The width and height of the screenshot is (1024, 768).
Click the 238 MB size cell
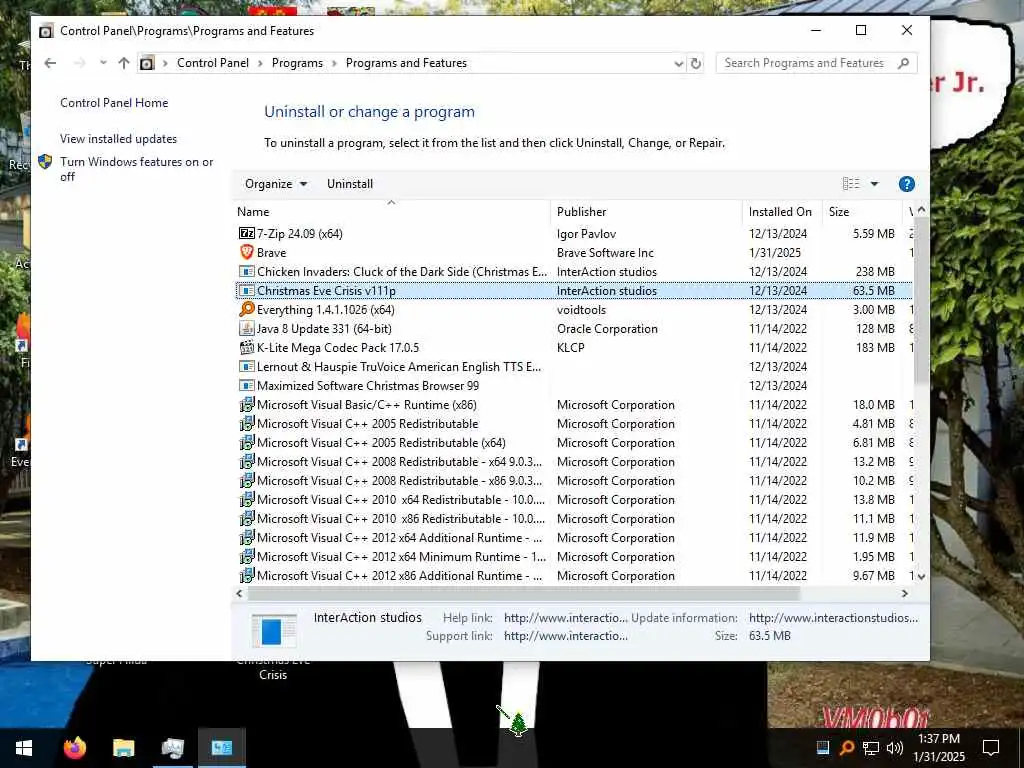pyautogui.click(x=875, y=272)
